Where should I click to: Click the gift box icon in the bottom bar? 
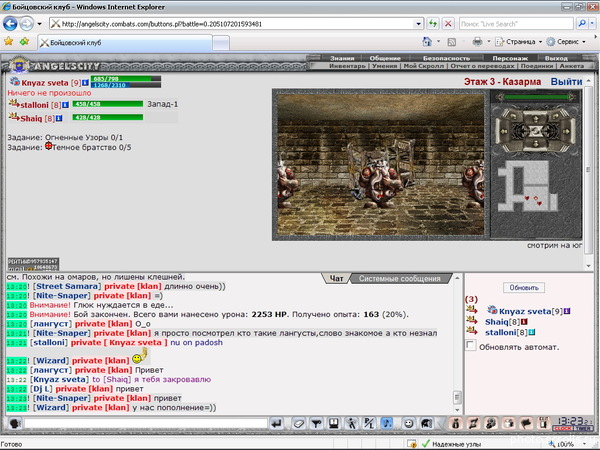(509, 423)
